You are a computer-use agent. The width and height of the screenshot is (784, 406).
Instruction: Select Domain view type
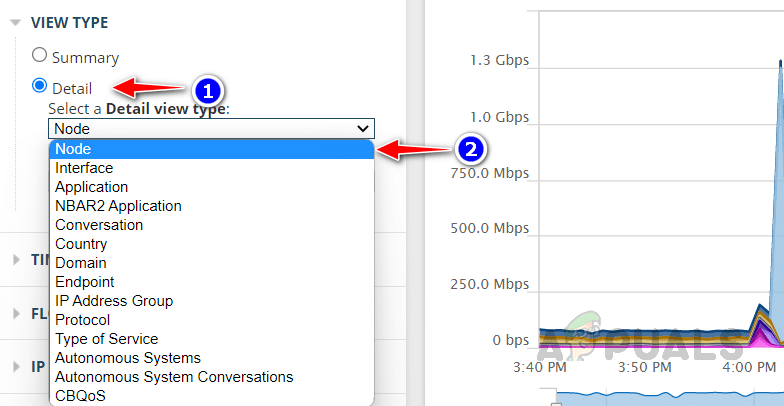[79, 263]
